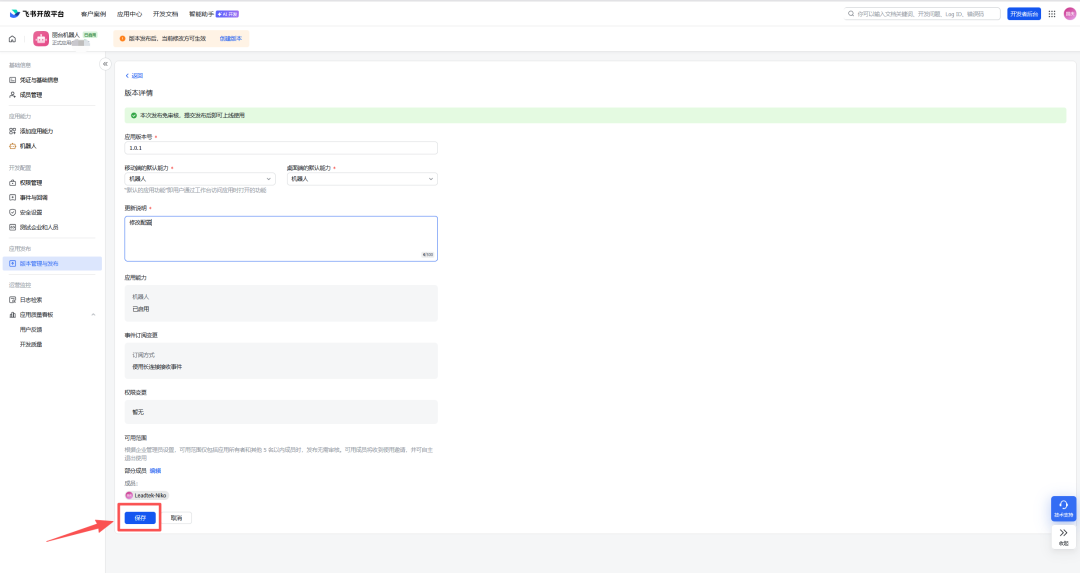Click the 应用版本号 input field

pyautogui.click(x=281, y=148)
